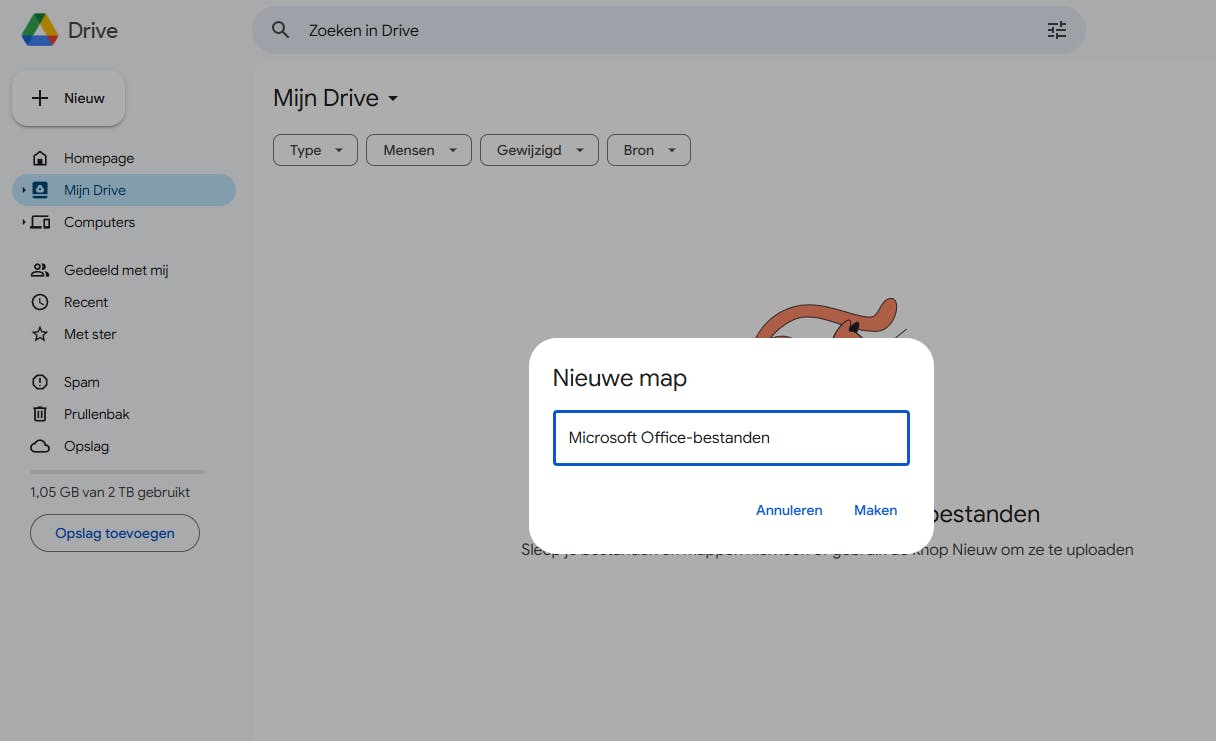The width and height of the screenshot is (1216, 741).
Task: Open Opslag section
Action: pos(124,446)
